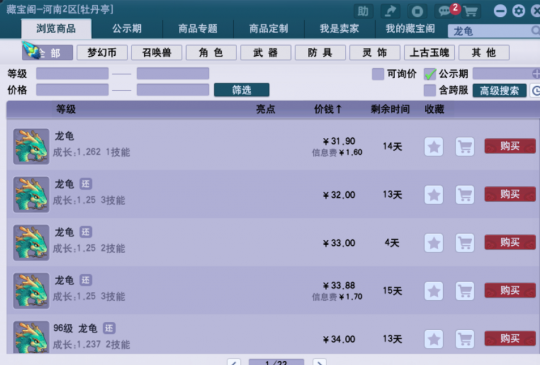Click the 助 helper icon in title bar

[x=363, y=11]
